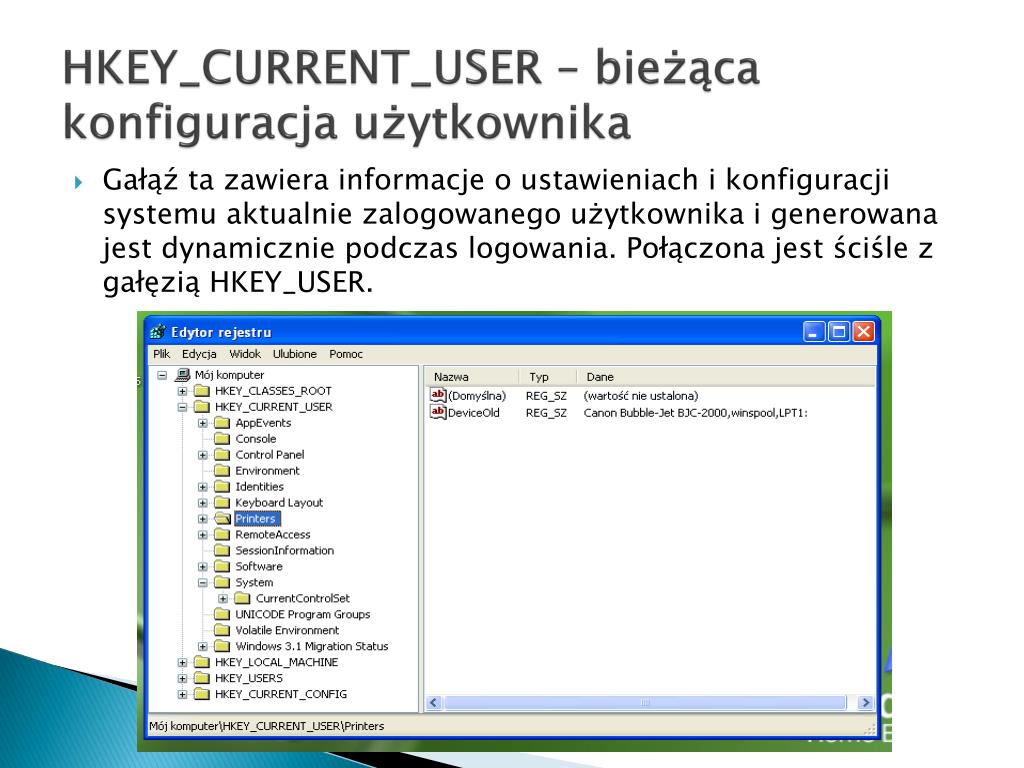Expand the Printers key
The width and height of the screenshot is (1024, 768).
(202, 519)
